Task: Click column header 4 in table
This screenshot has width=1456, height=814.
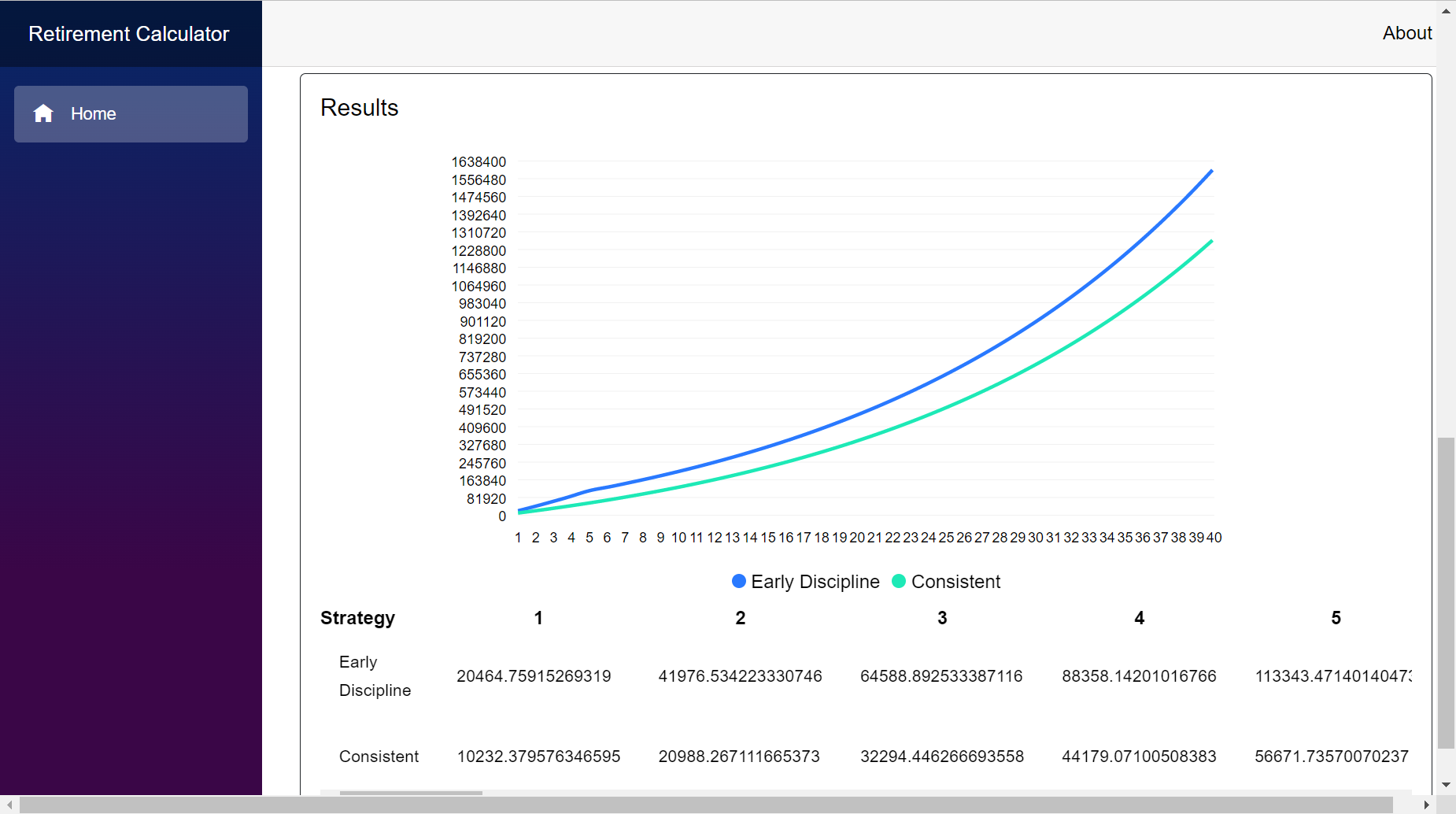Action: 1139,618
